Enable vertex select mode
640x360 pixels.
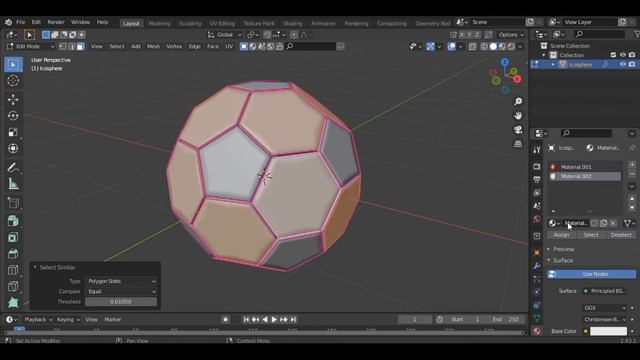pos(62,47)
